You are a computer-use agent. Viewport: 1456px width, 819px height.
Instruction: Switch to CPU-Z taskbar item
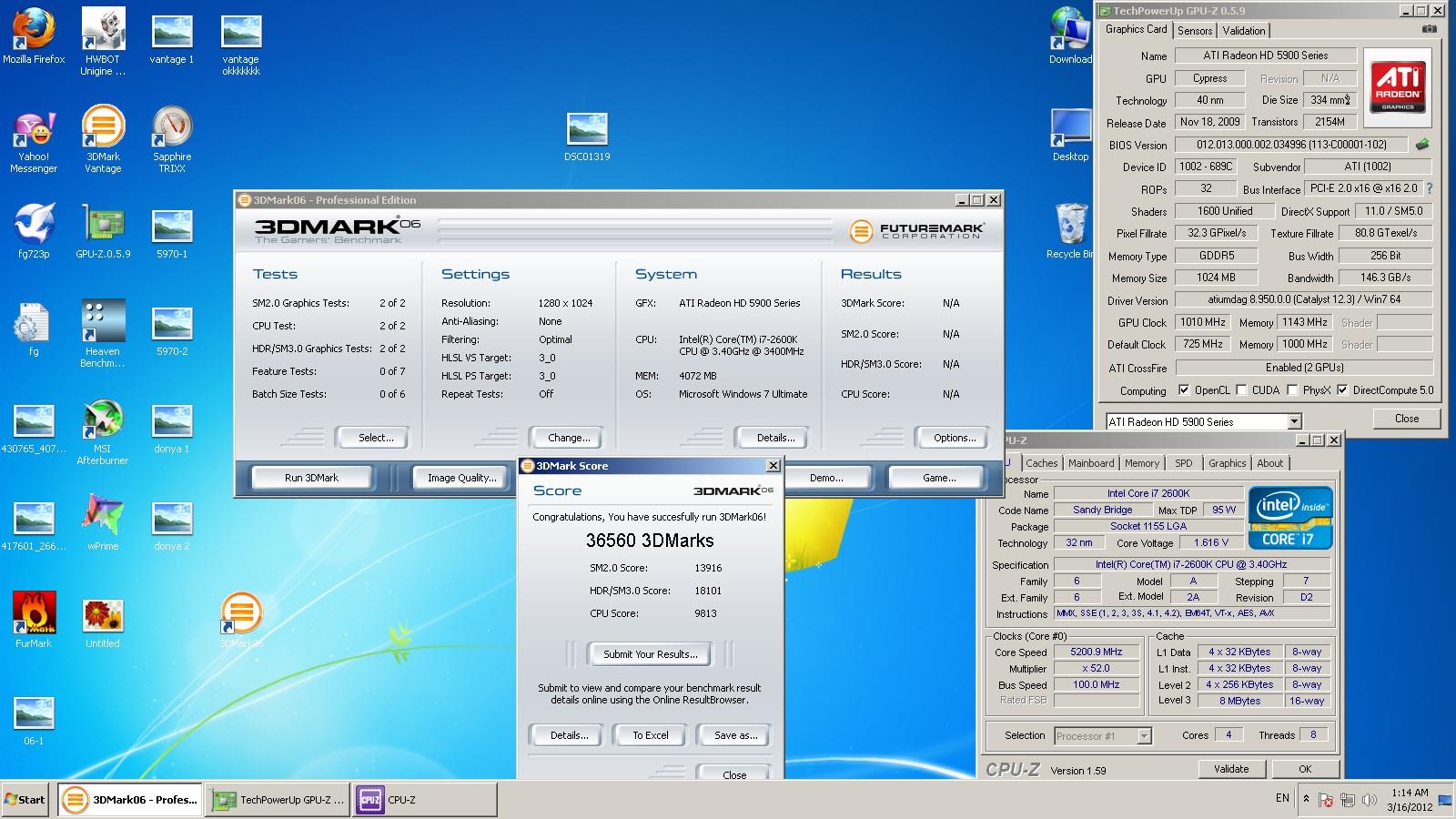click(x=425, y=800)
